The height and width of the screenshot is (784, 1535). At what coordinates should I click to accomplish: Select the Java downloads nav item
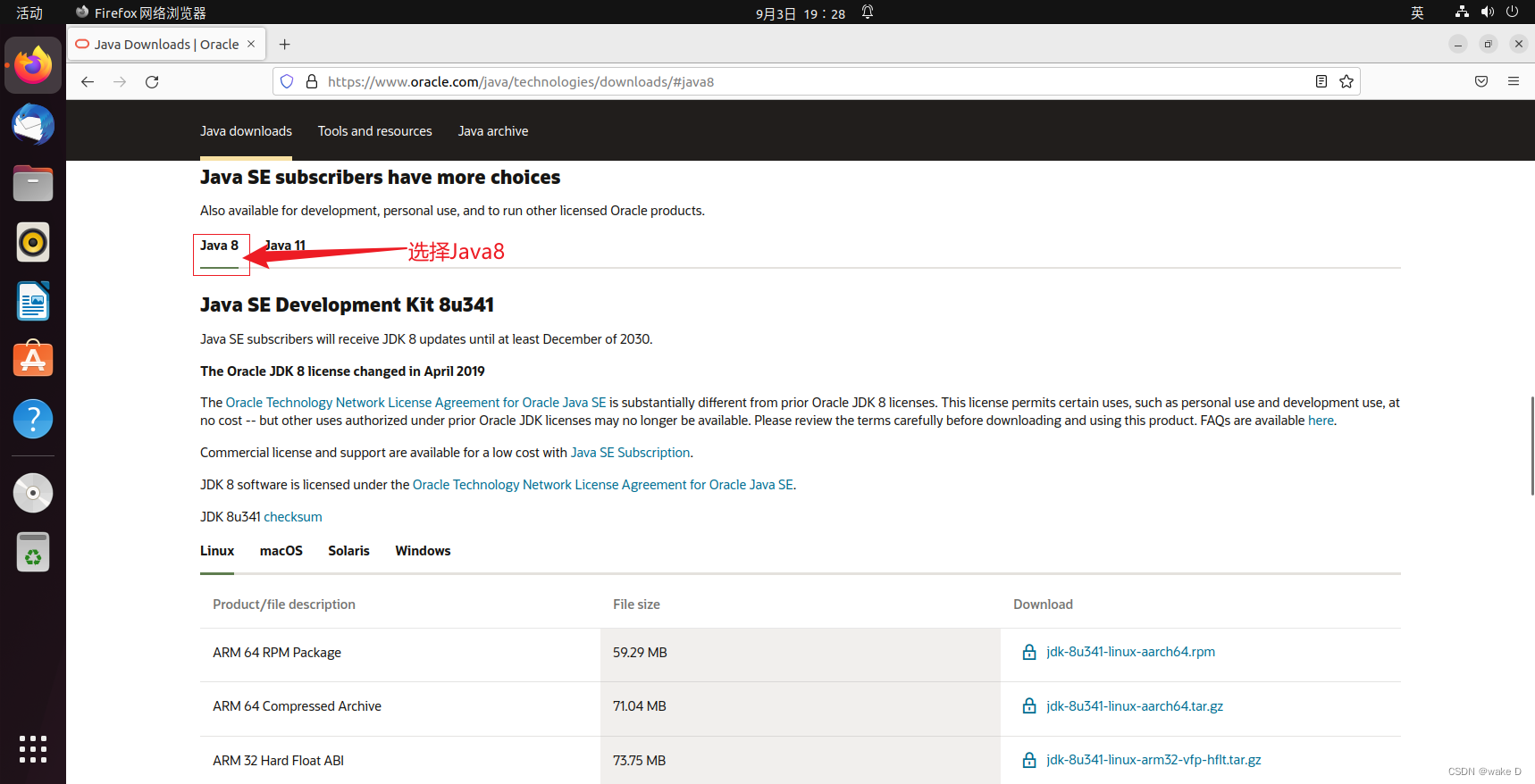(246, 130)
